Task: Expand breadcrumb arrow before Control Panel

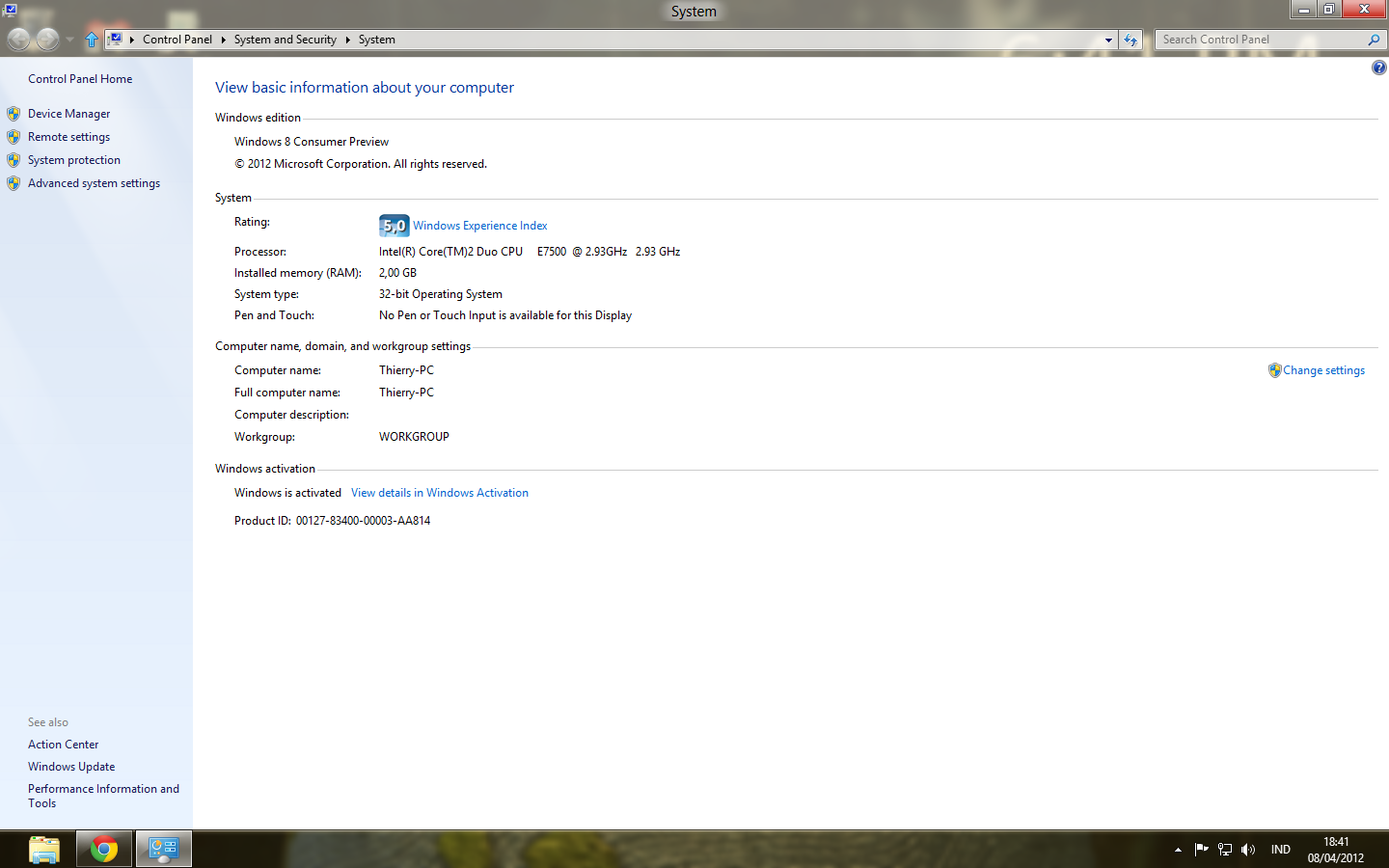Action: [132, 40]
